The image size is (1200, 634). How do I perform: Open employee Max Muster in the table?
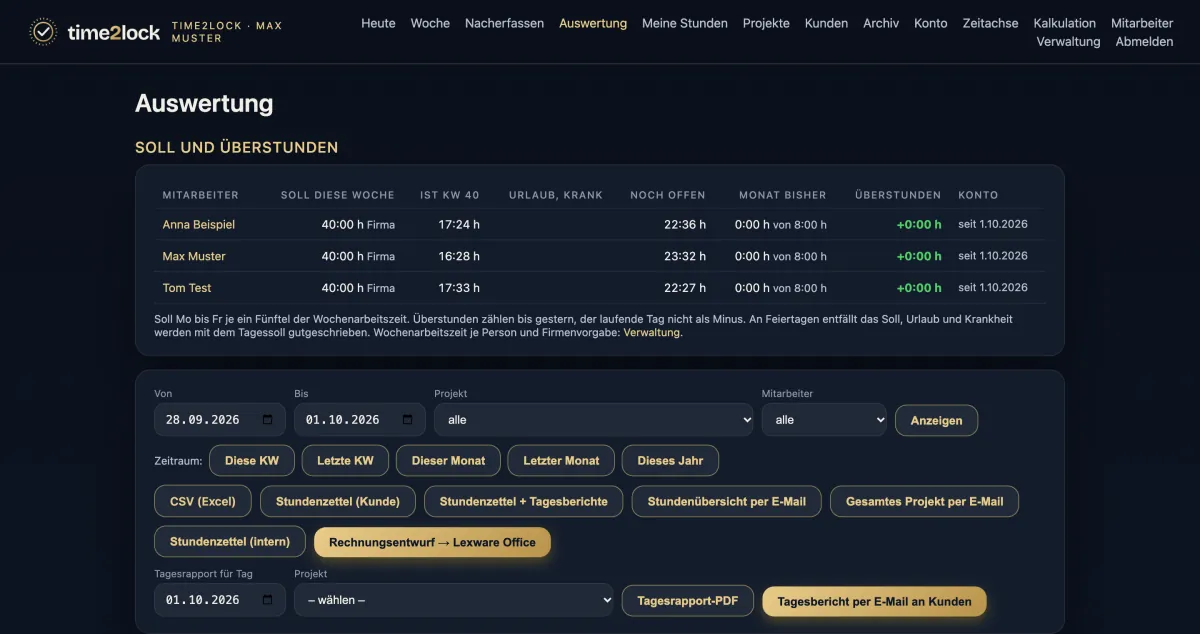tap(194, 256)
